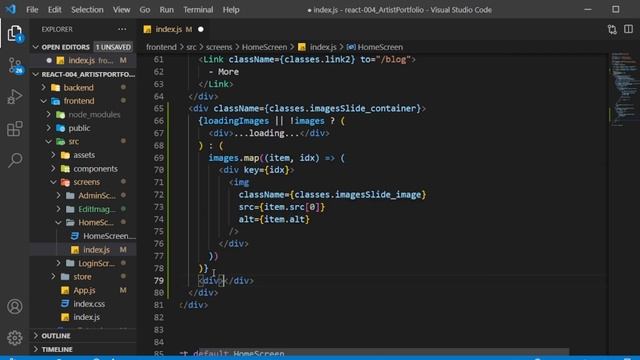This screenshot has width=640, height=360.
Task: Place cursor on line 67 loading div
Action: coord(269,133)
